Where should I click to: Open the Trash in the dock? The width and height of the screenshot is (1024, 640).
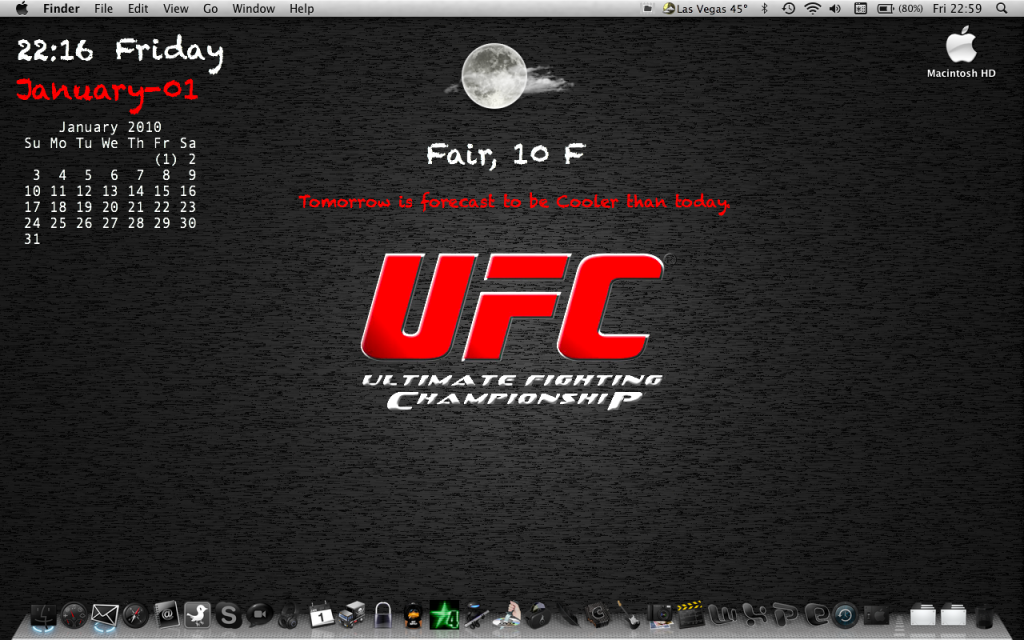pyautogui.click(x=984, y=616)
